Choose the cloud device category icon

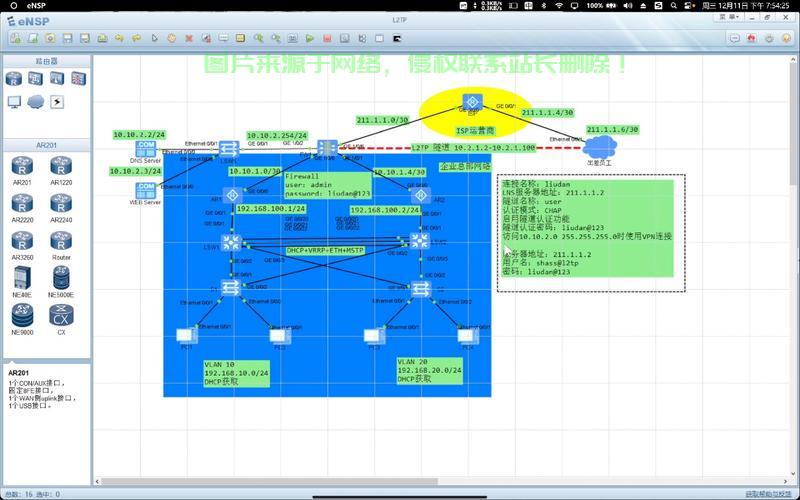click(36, 102)
